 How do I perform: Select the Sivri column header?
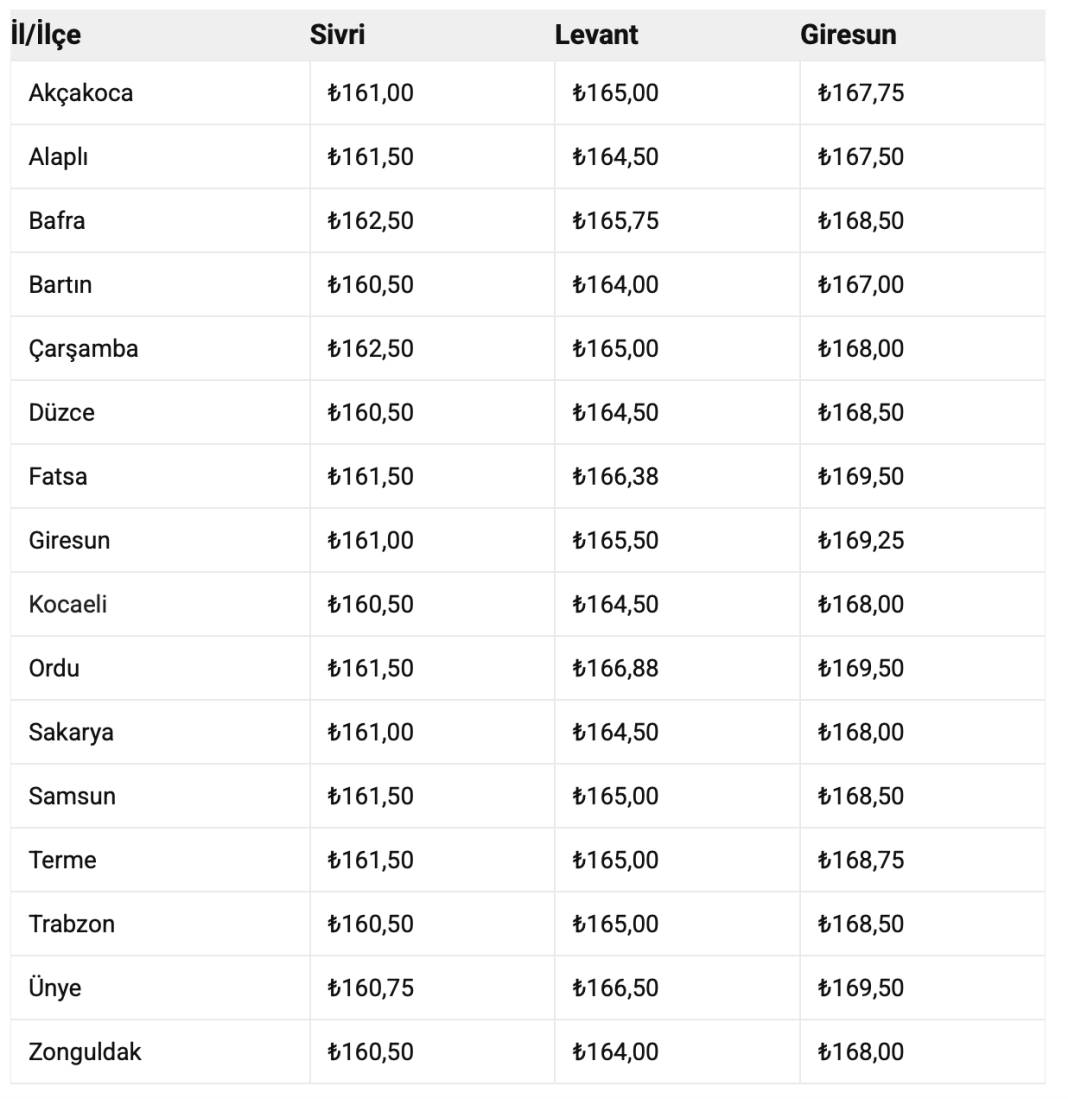click(337, 34)
